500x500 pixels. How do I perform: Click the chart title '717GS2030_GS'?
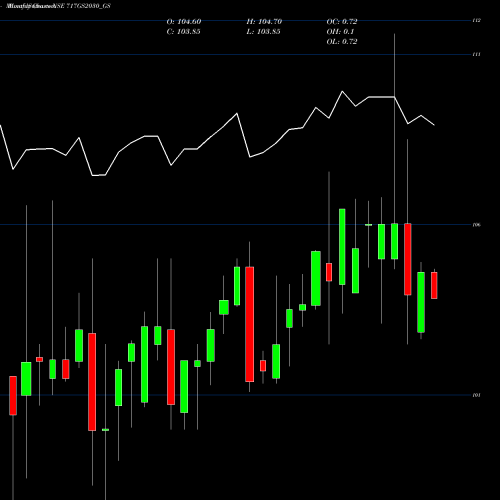[88, 6]
